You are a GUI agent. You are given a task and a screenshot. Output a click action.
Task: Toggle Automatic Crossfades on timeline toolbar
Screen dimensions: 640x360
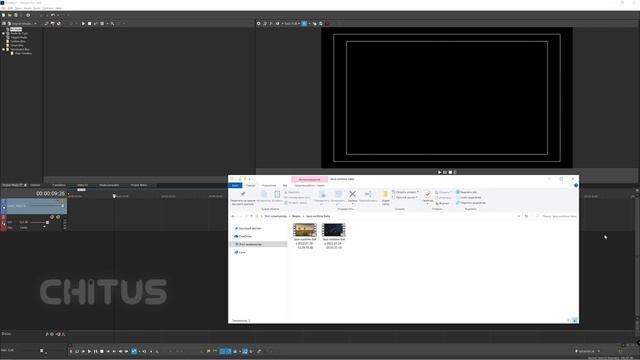click(229, 351)
